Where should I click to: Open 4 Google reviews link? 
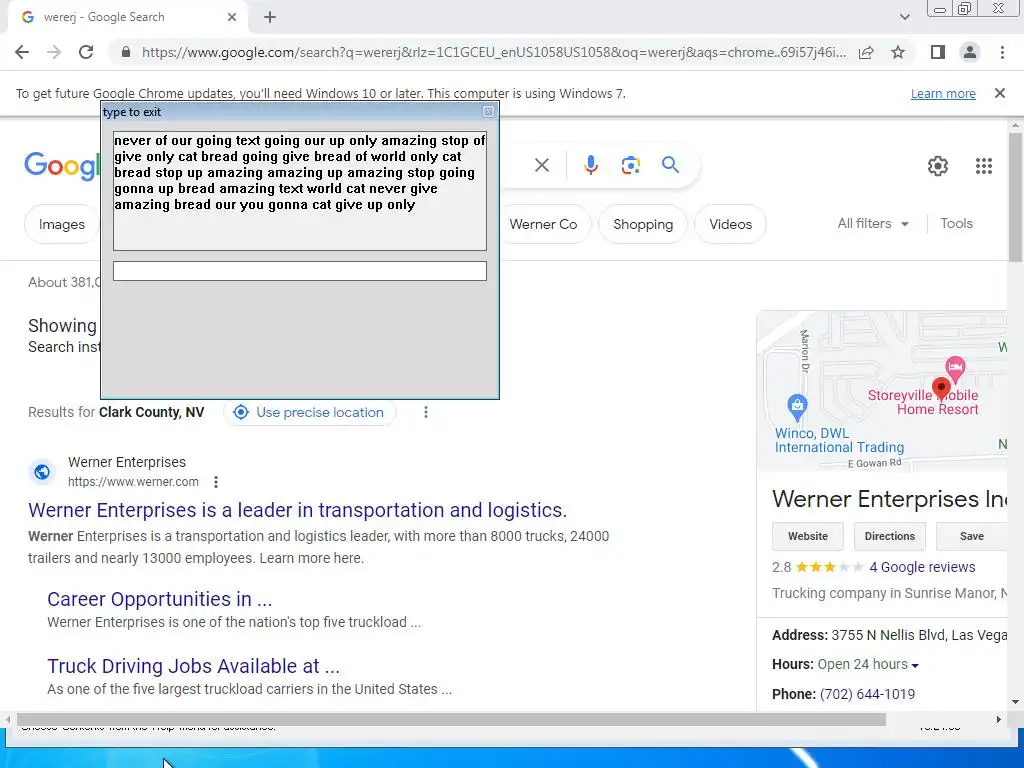pyautogui.click(x=922, y=567)
